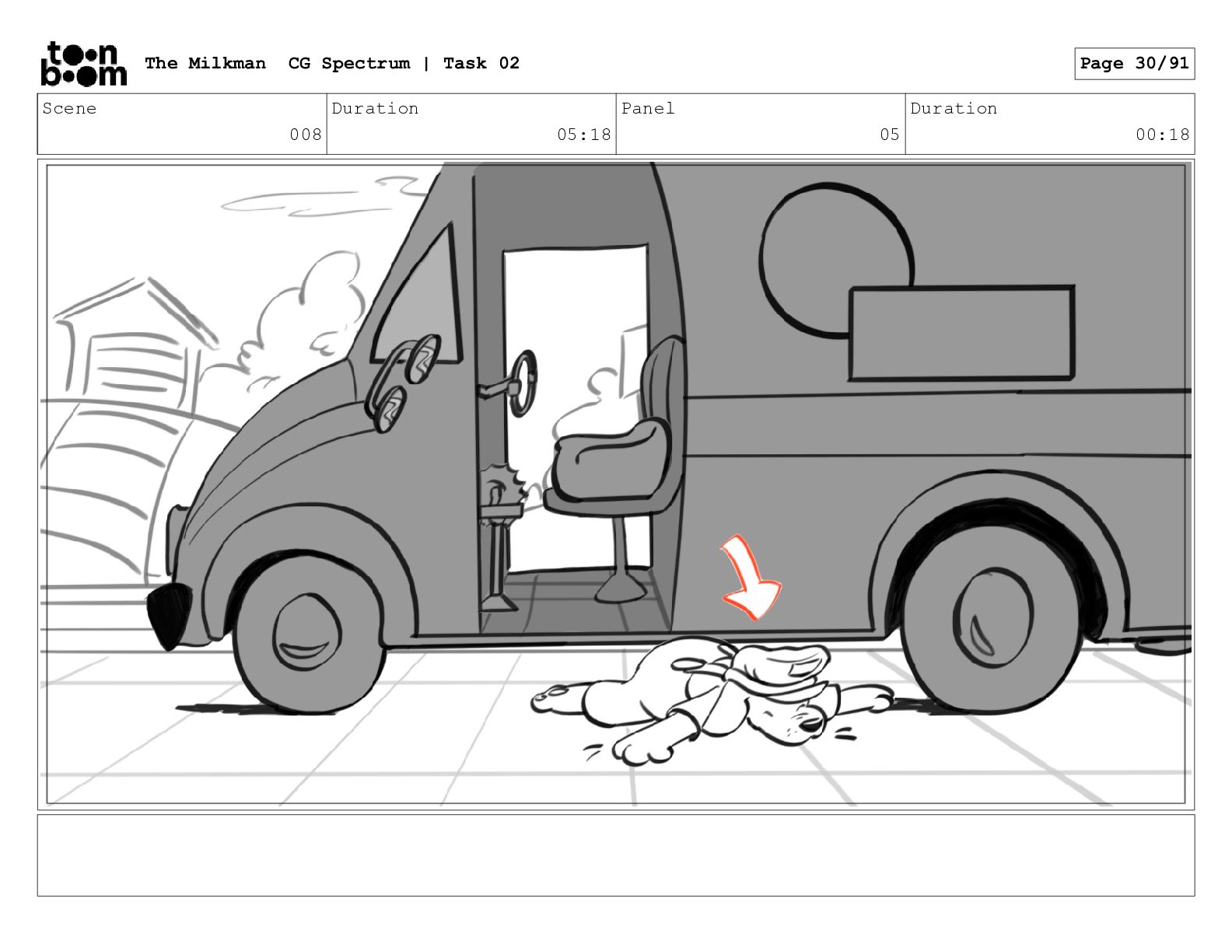Select the scene number '008'
Screen dimensions: 1232x952
(x=306, y=135)
